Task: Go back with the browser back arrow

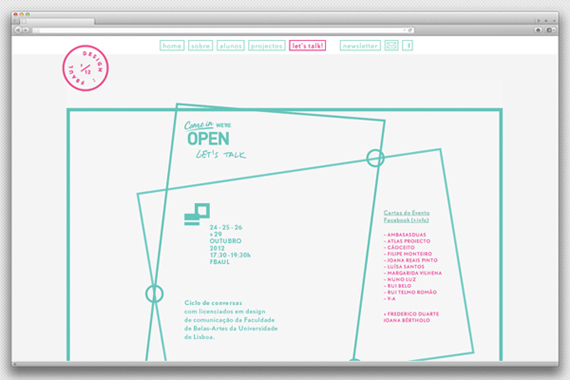Action: [18, 30]
